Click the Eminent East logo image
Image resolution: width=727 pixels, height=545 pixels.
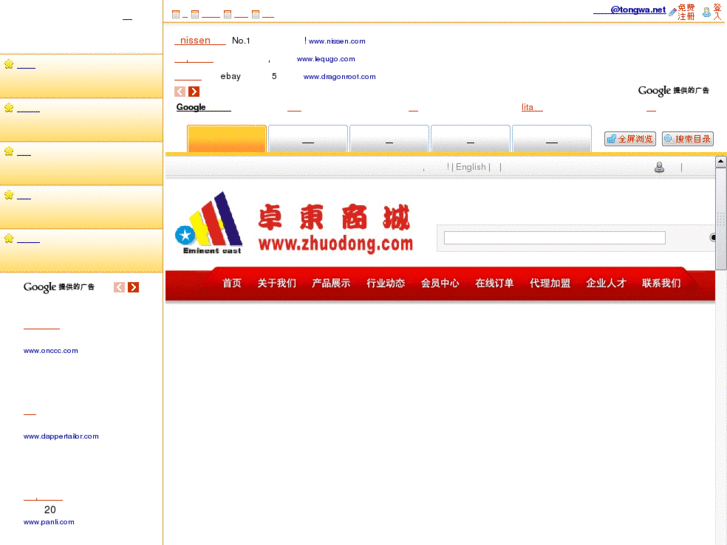[x=209, y=223]
